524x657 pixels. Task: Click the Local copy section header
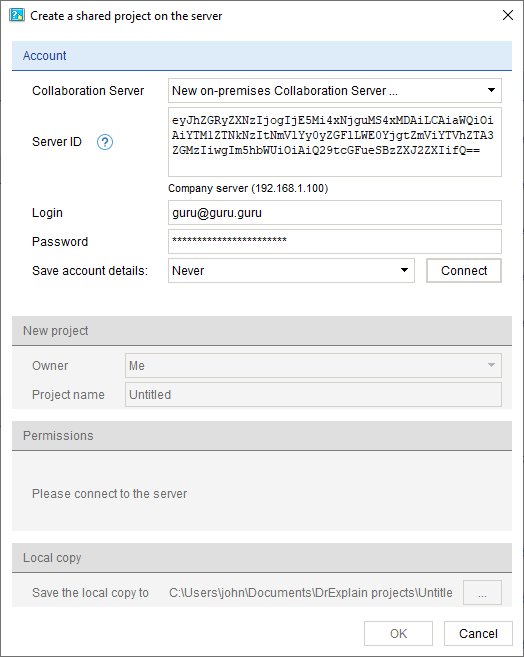(262, 558)
